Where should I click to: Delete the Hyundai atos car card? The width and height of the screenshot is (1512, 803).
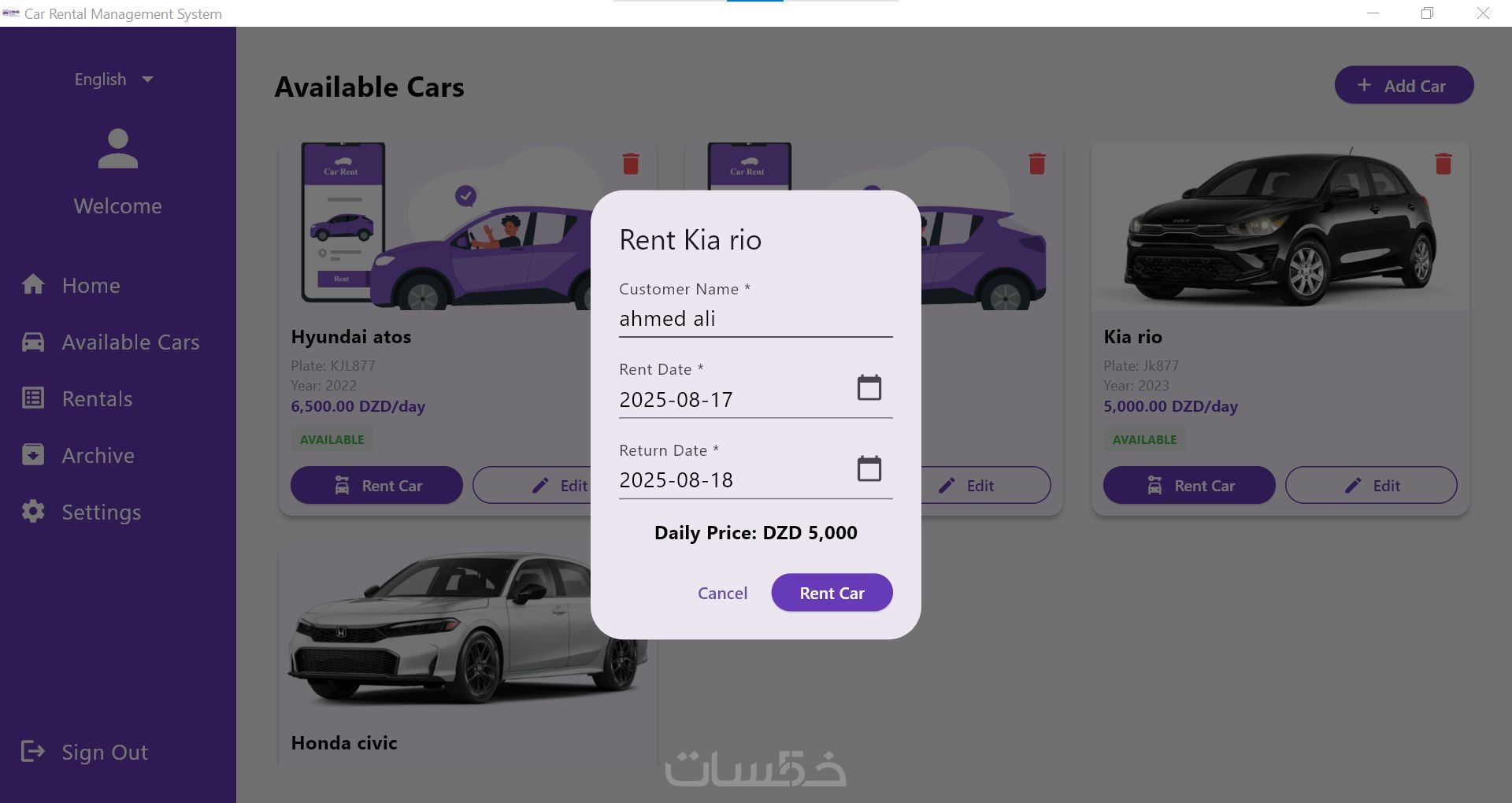(631, 164)
